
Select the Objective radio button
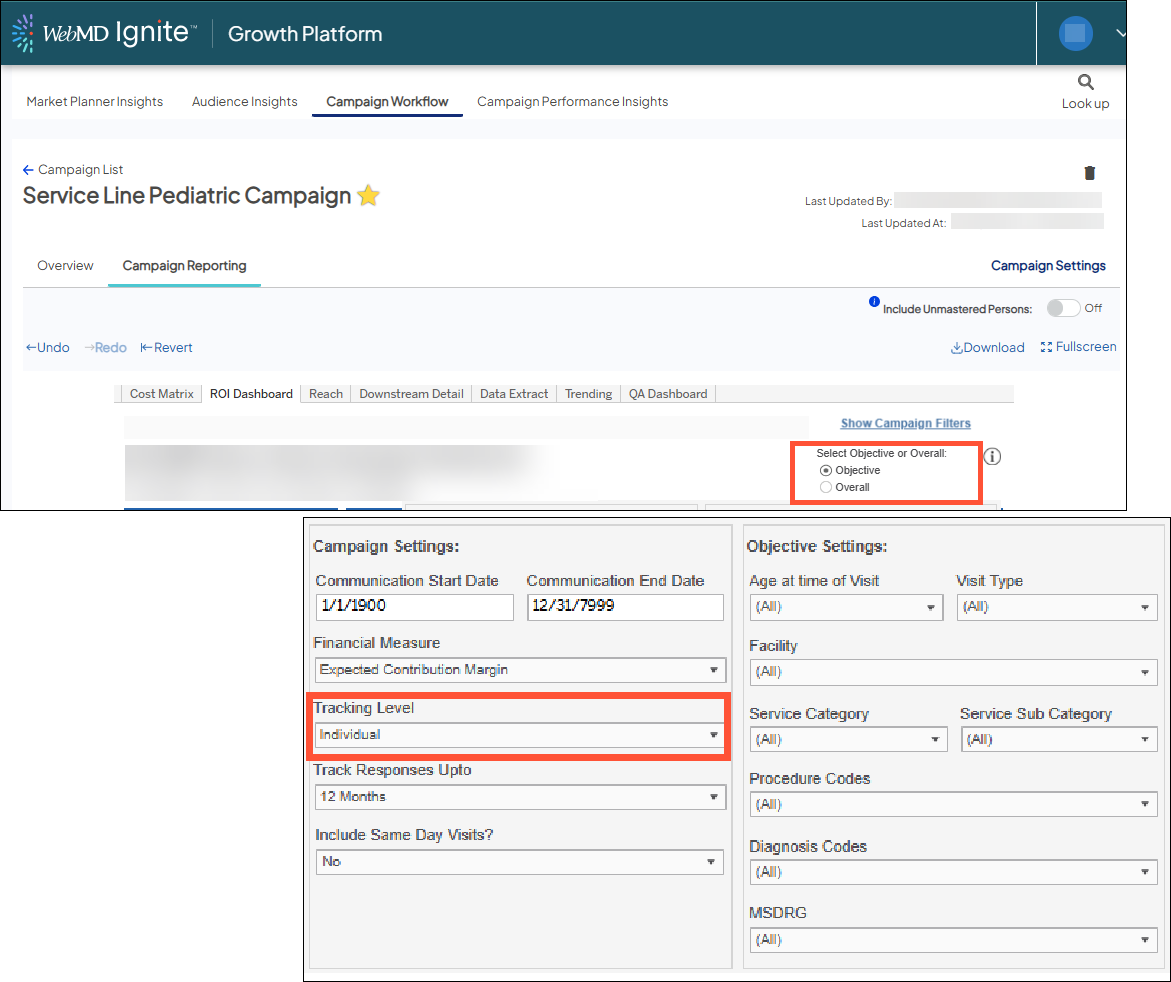coord(826,470)
